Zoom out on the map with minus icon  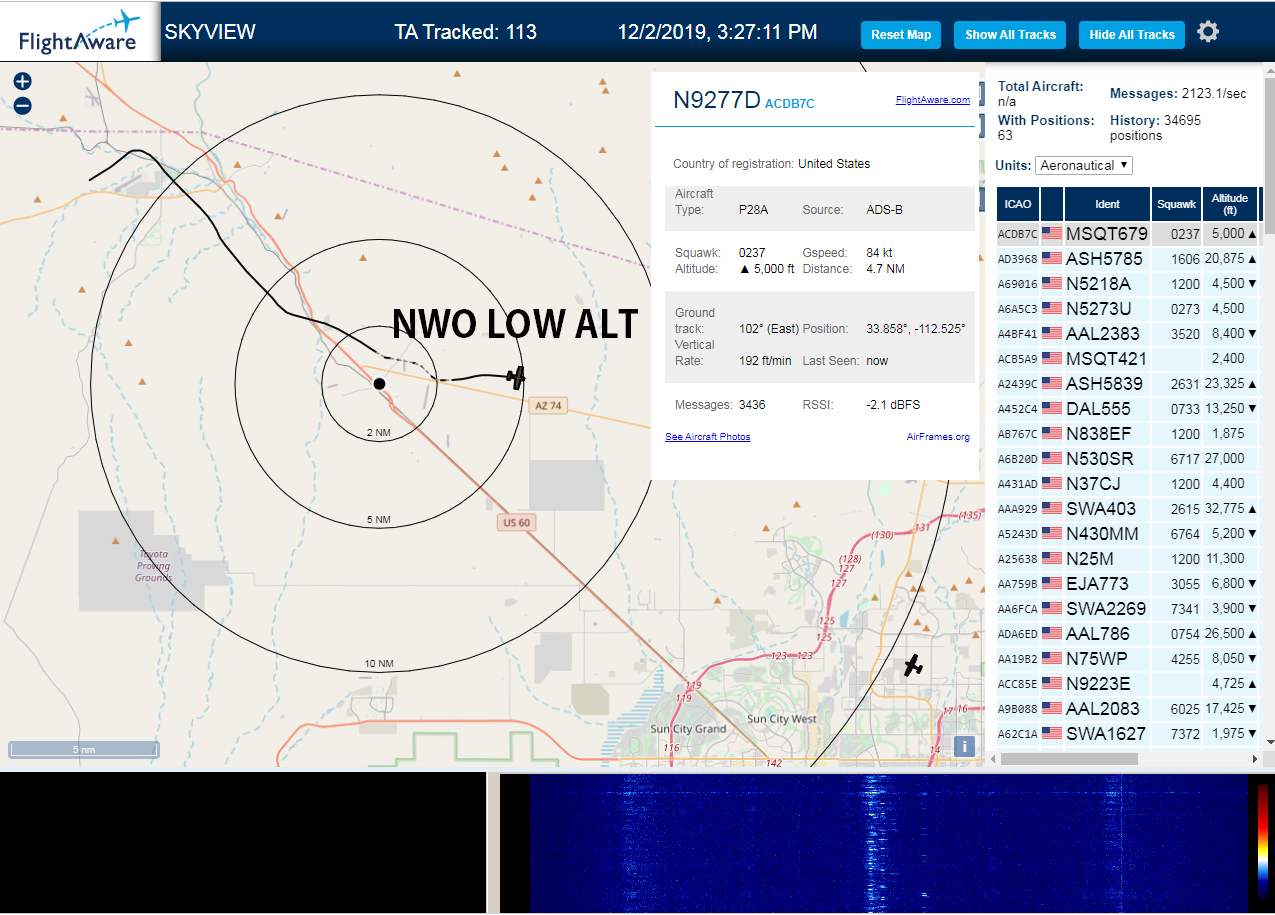(x=23, y=105)
